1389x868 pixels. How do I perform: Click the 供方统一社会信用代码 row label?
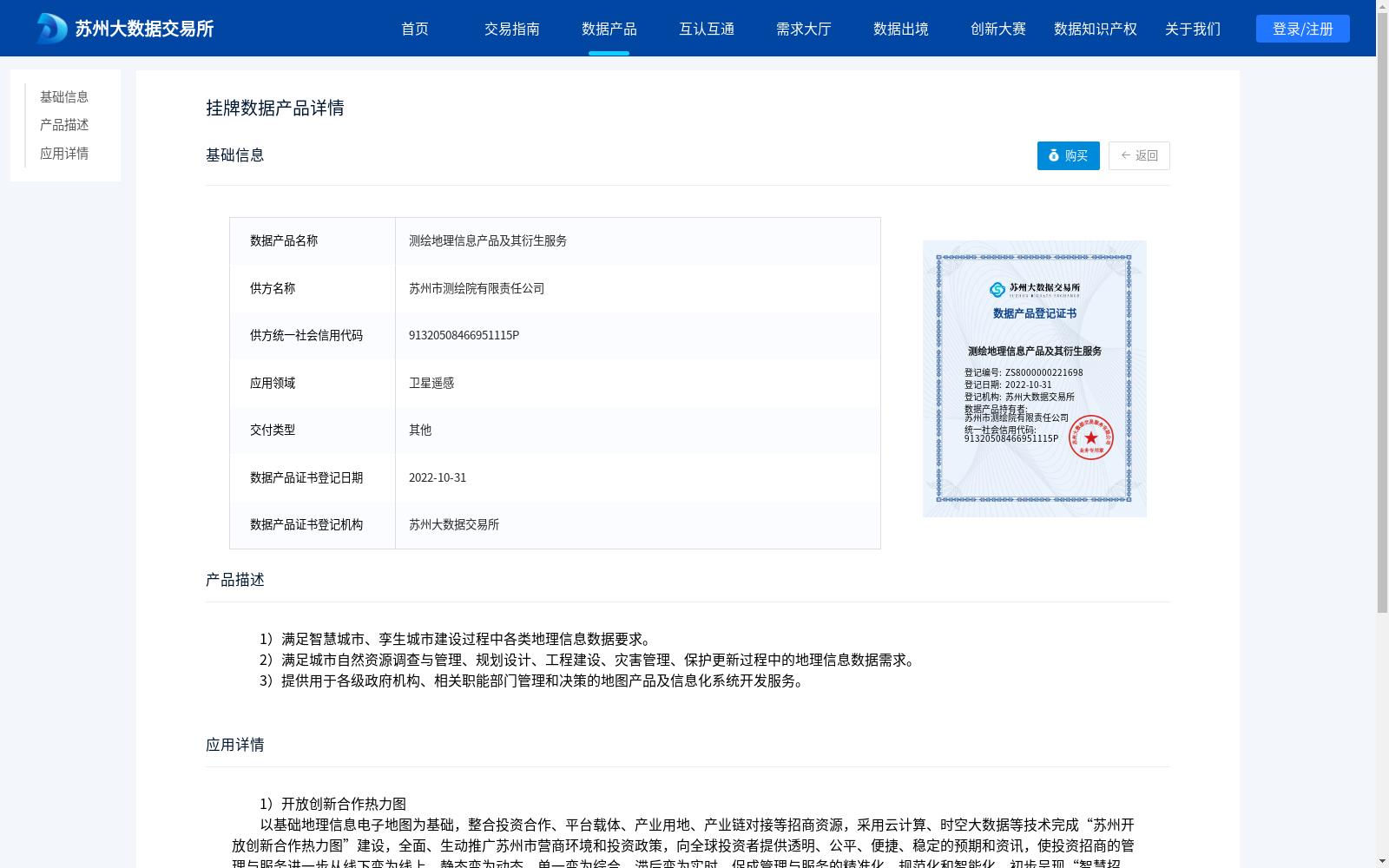pos(306,335)
